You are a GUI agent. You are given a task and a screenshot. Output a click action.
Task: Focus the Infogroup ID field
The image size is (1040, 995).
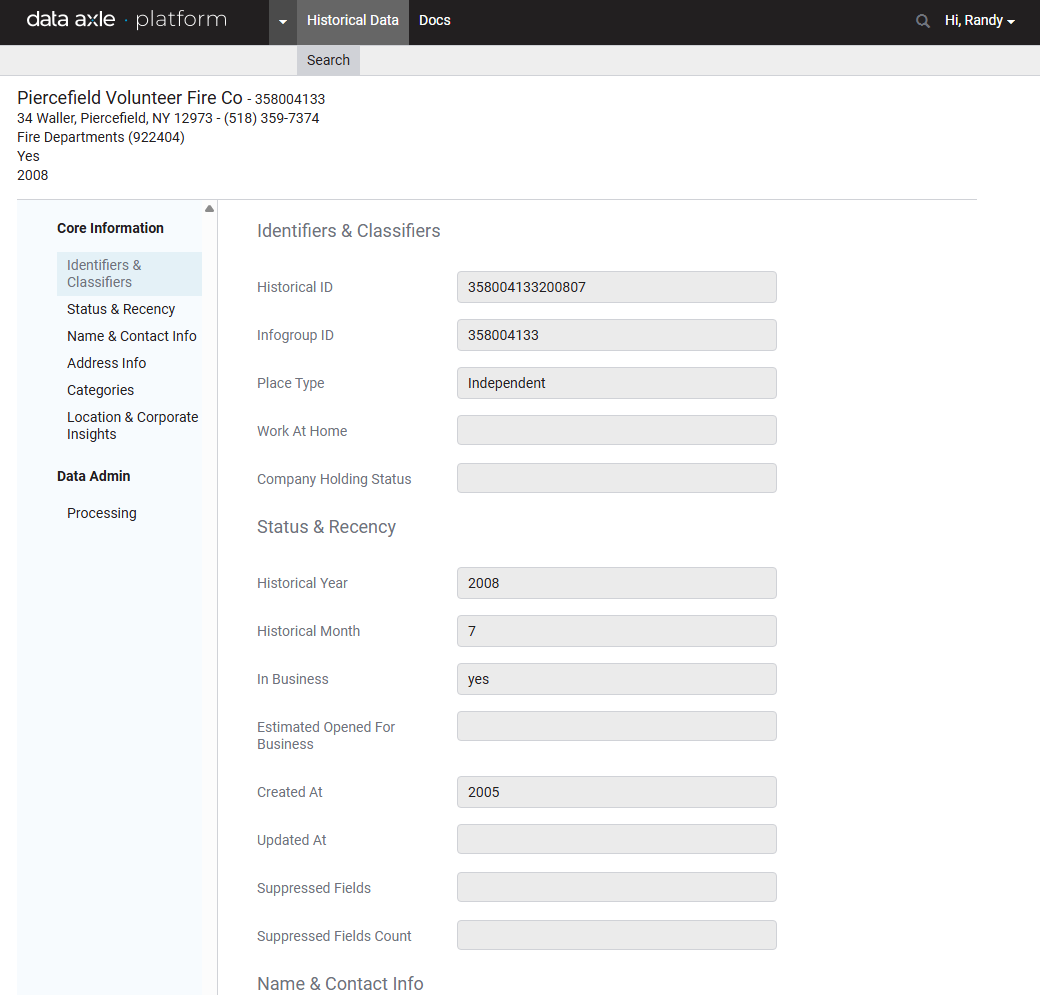616,335
